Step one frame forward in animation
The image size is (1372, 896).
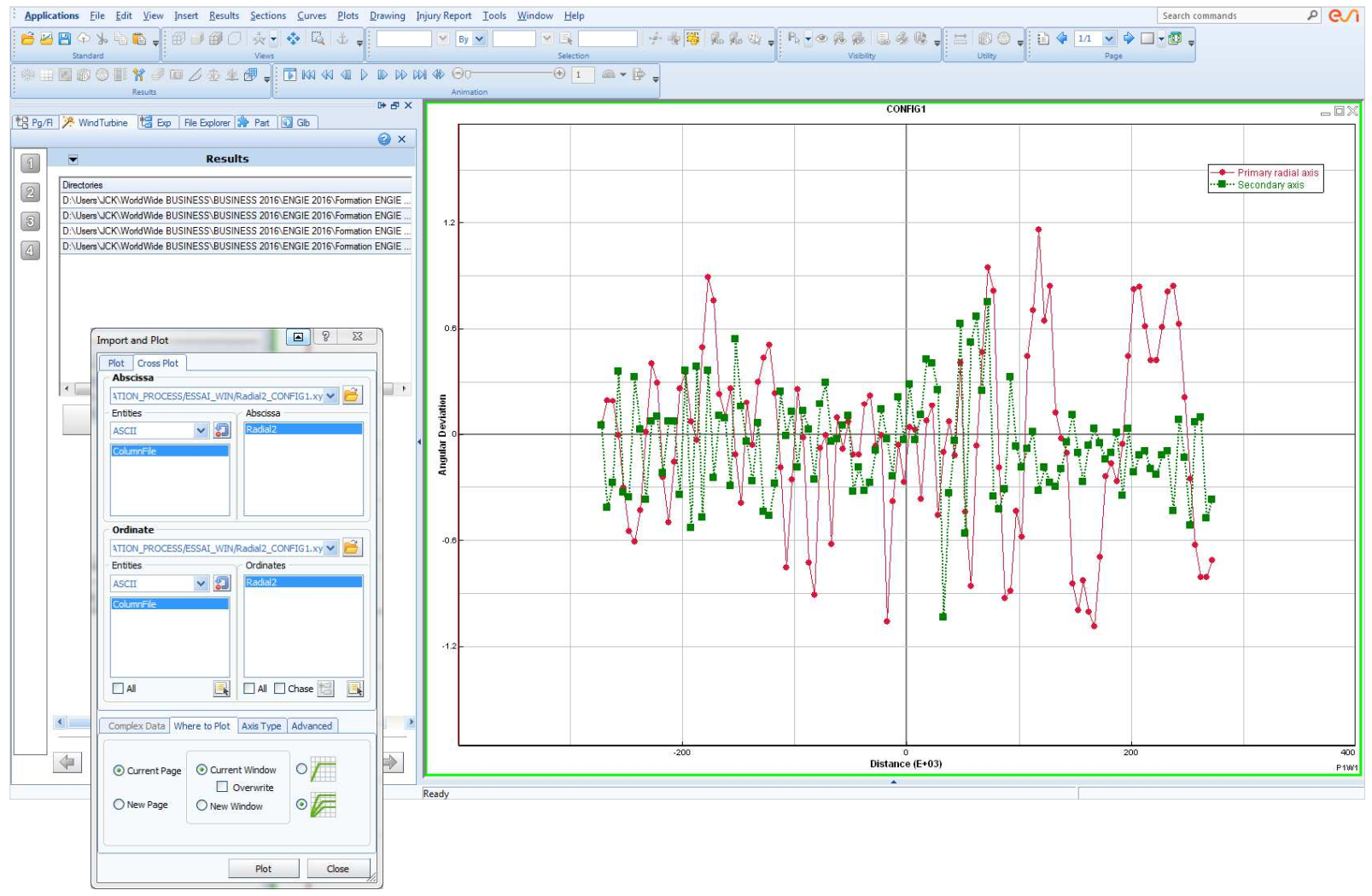[x=382, y=75]
